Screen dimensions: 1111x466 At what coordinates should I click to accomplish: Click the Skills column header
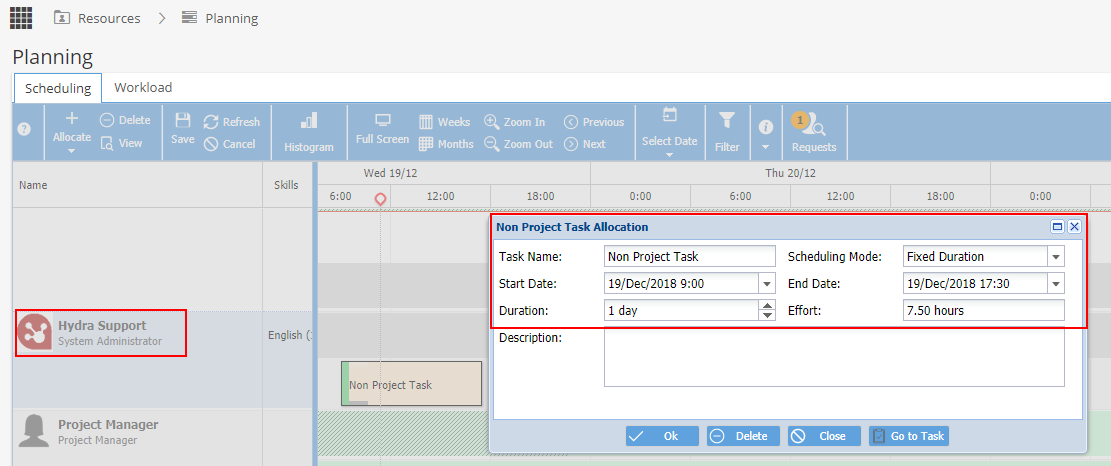[x=286, y=185]
